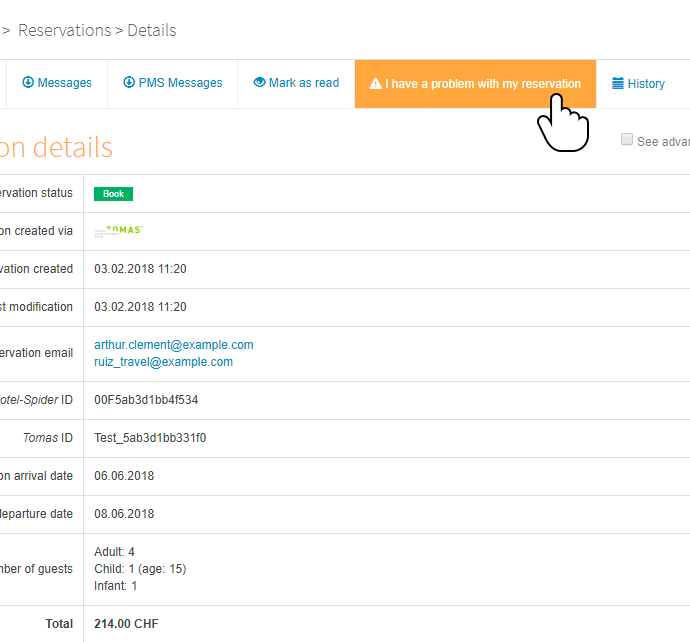Viewport: 690px width, 642px height.
Task: Click the download icon beside PMS Messages
Action: 128,83
